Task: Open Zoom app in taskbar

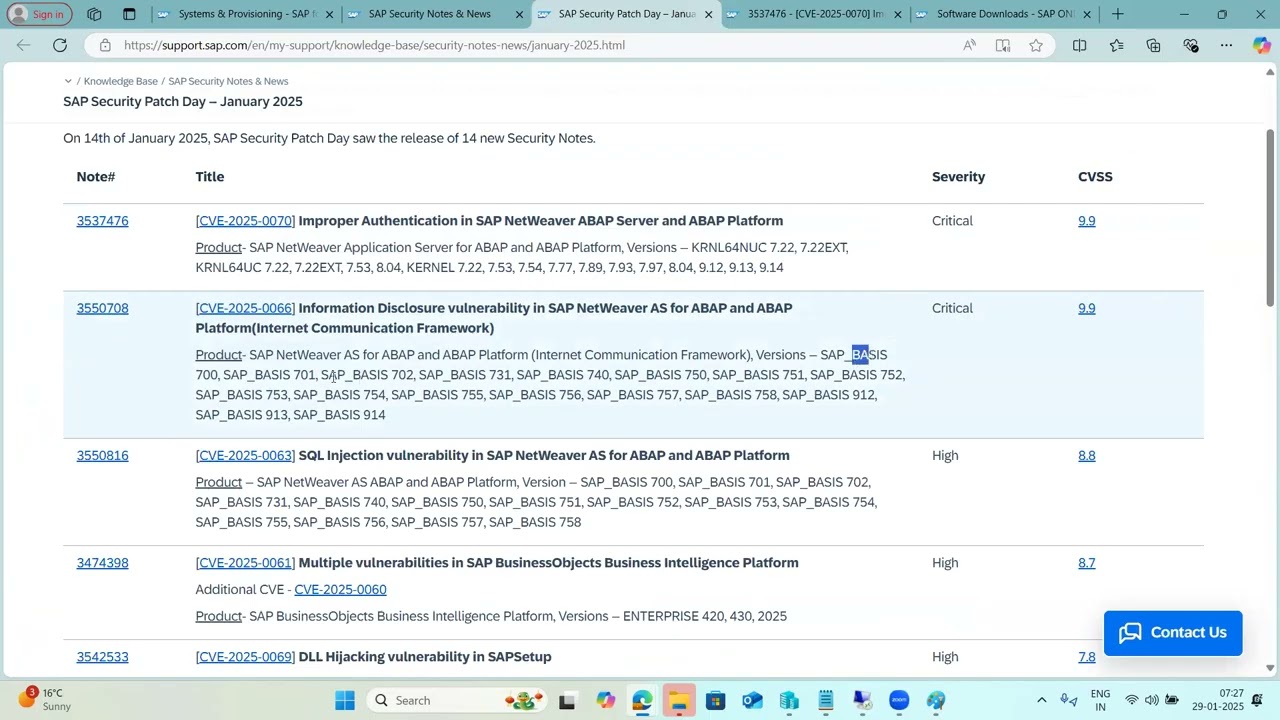Action: point(899,700)
